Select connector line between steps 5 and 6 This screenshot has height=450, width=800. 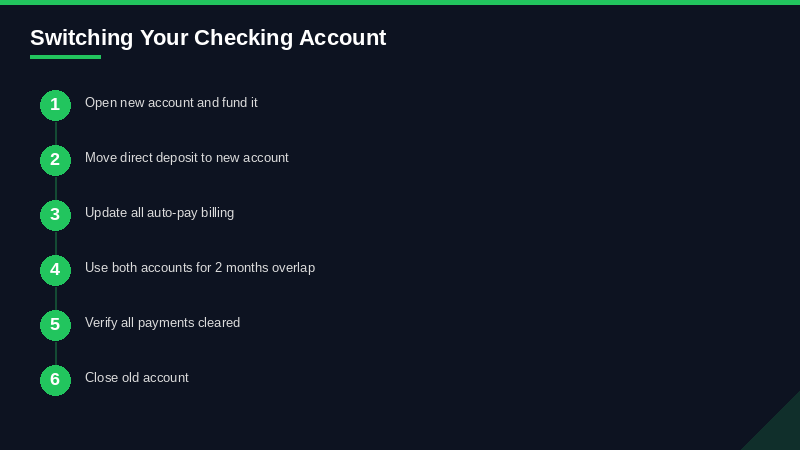pyautogui.click(x=56, y=353)
